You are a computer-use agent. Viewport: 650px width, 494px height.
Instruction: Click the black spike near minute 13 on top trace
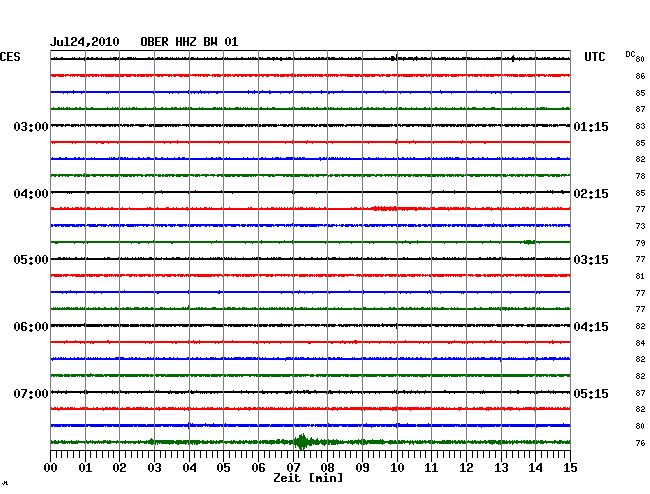513,58
